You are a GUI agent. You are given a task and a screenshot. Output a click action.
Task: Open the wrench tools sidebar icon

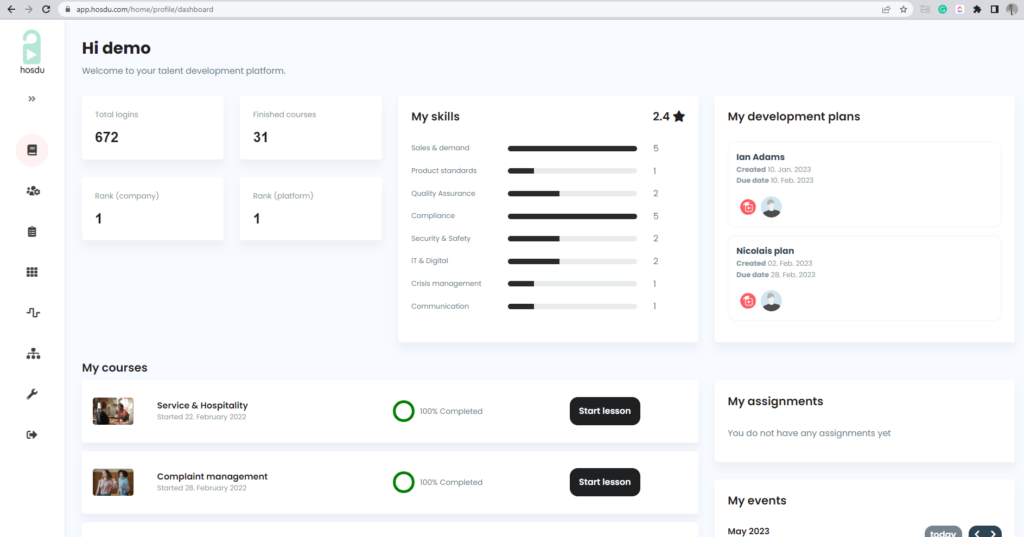click(32, 394)
